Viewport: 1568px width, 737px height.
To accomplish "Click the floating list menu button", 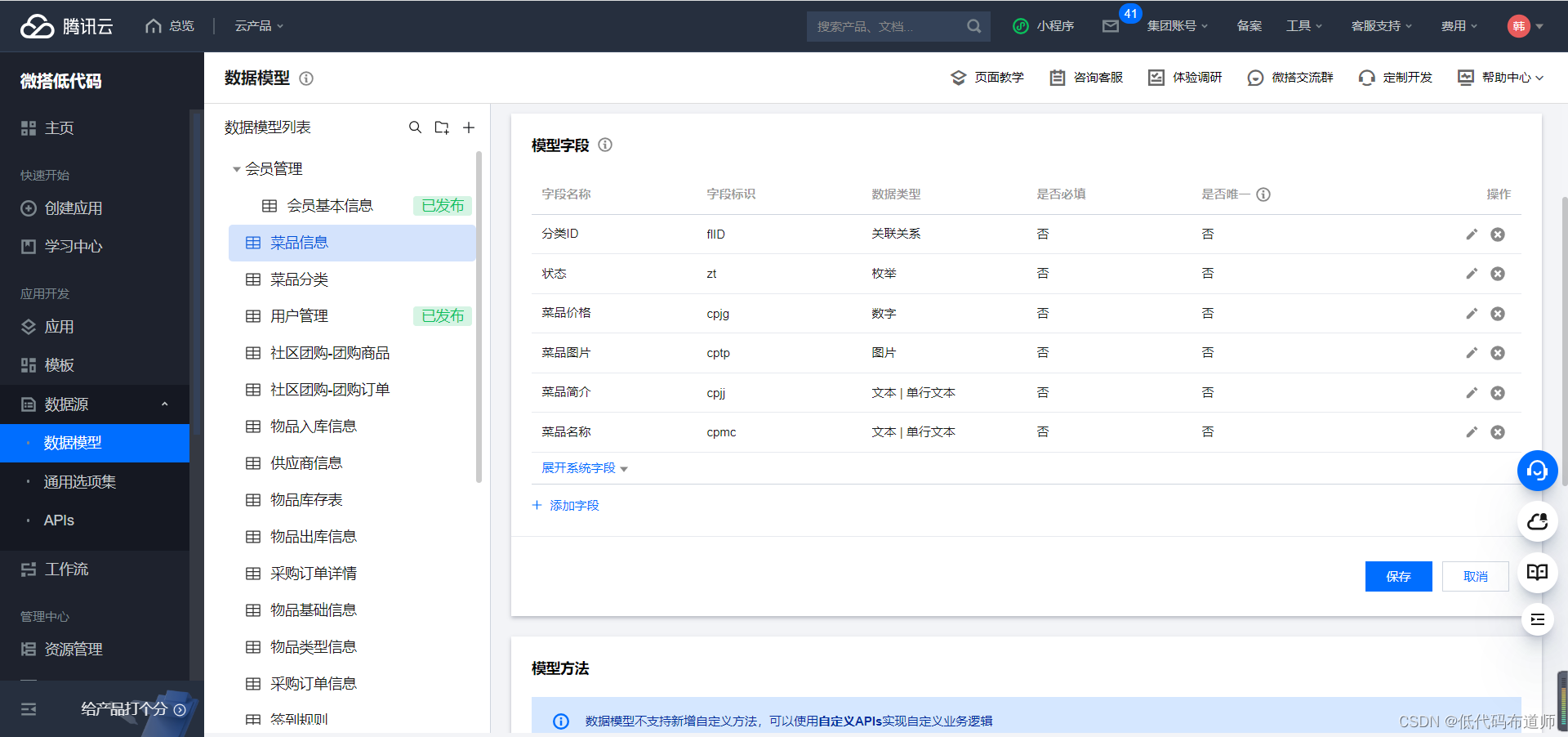I will coord(1538,619).
